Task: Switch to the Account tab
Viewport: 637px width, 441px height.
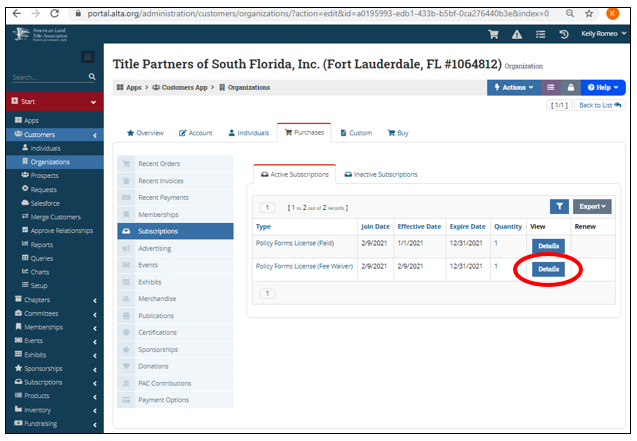Action: point(196,133)
